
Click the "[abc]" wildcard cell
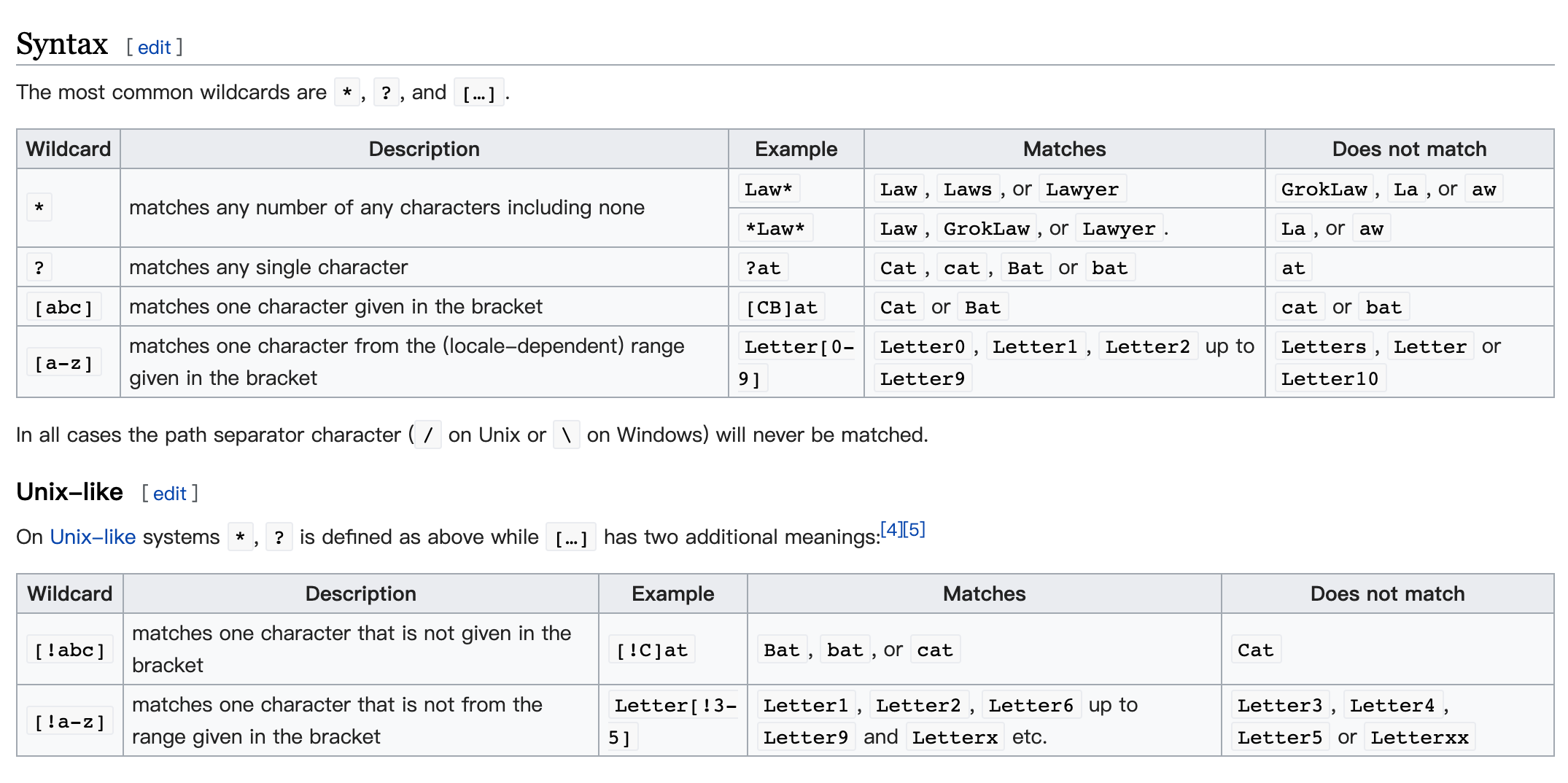[63, 308]
